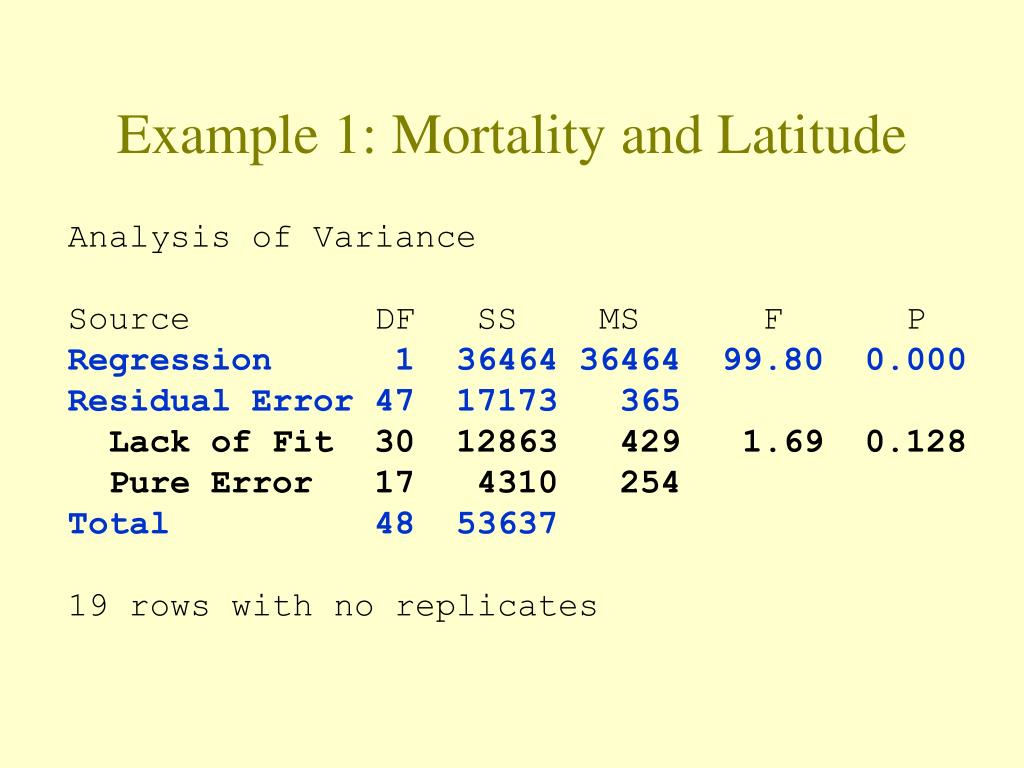Select the 'Pure Error' row label
The image size is (1024, 768).
click(x=210, y=483)
